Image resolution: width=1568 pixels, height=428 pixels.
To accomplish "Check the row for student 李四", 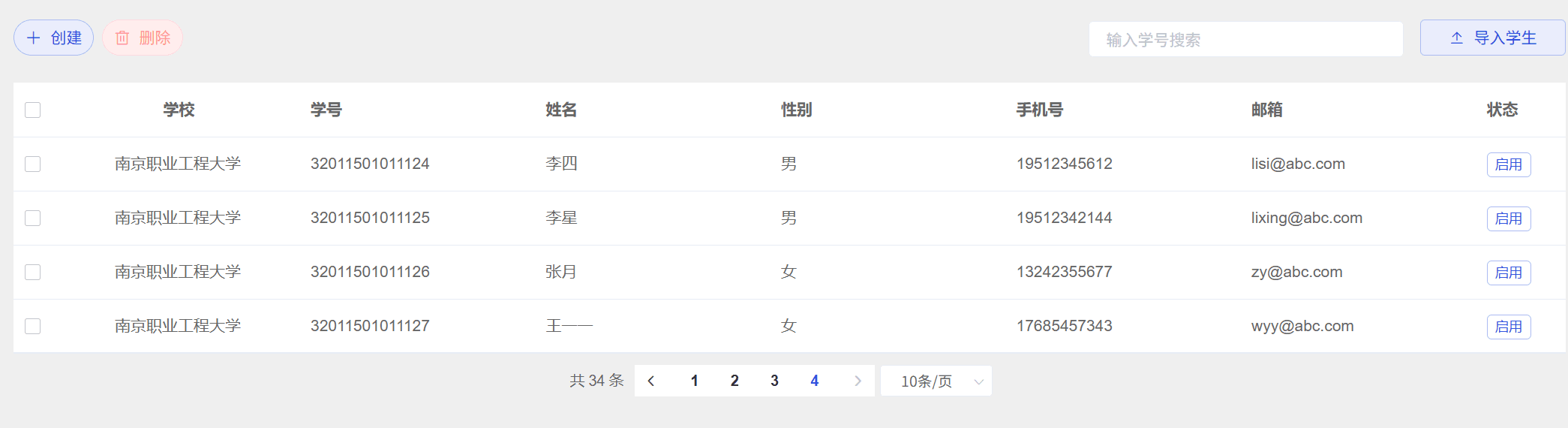I will click(33, 164).
